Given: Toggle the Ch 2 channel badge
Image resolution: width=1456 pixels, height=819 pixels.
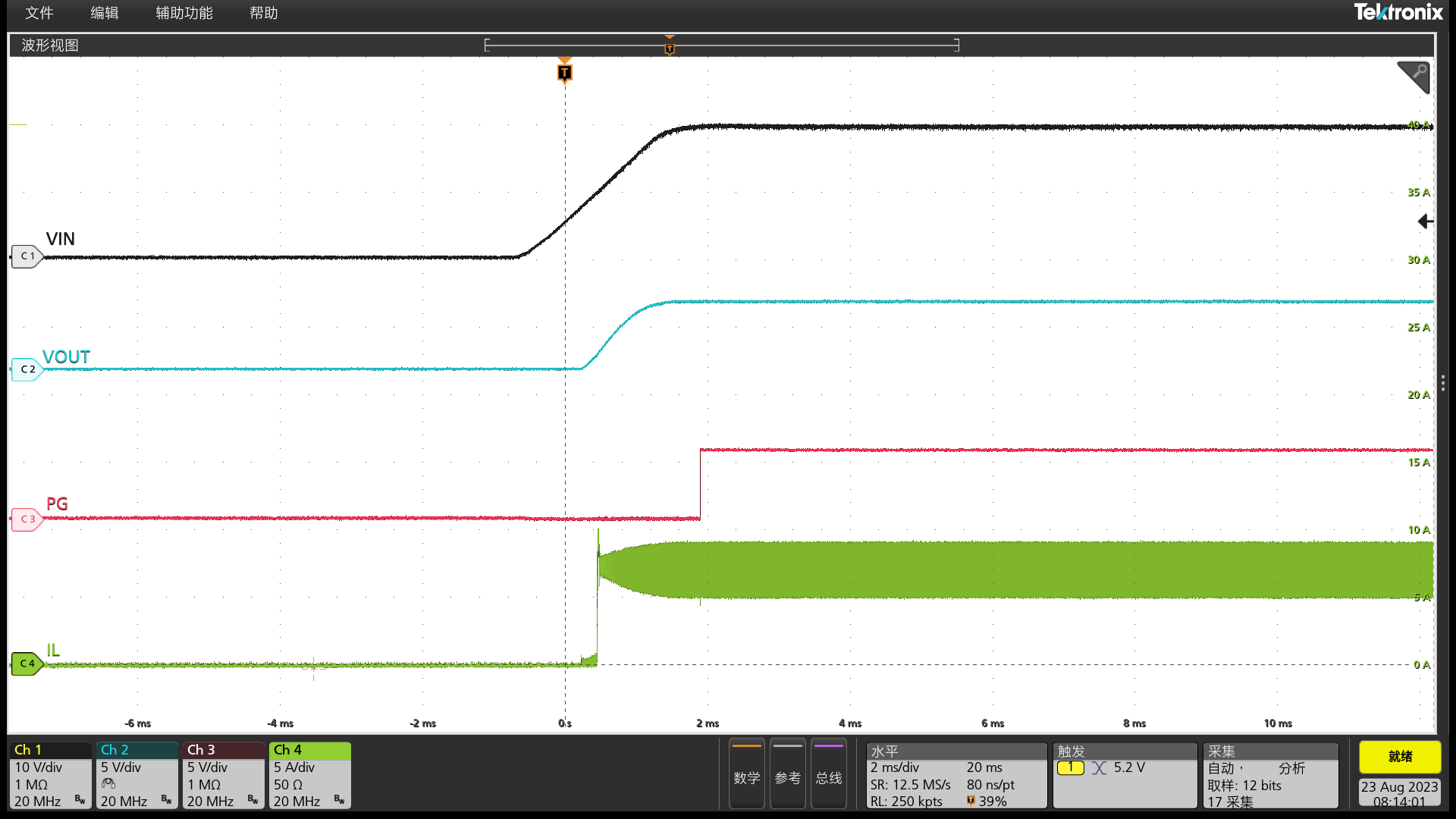Looking at the screenshot, I should 136,775.
